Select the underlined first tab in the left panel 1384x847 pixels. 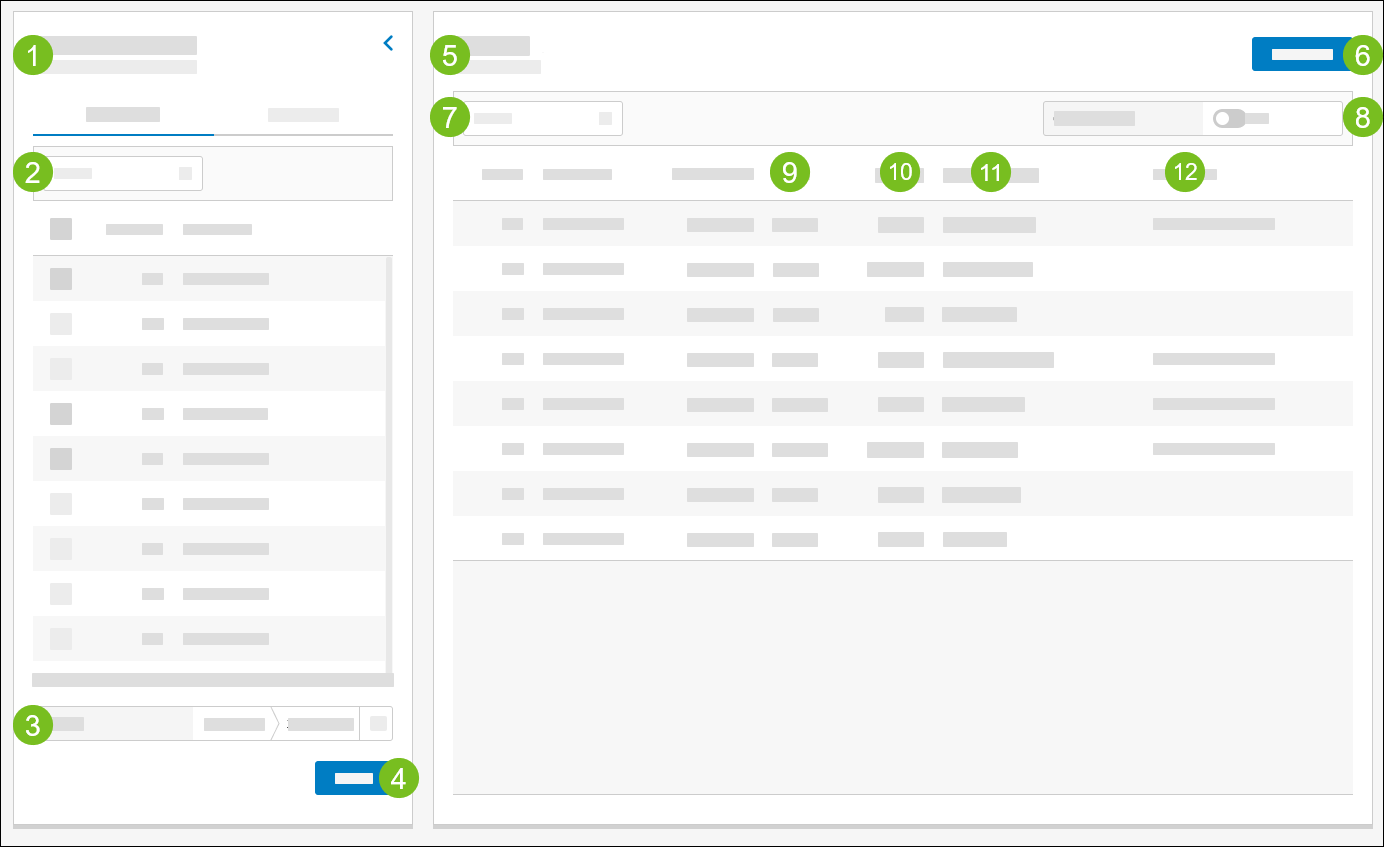[x=123, y=114]
